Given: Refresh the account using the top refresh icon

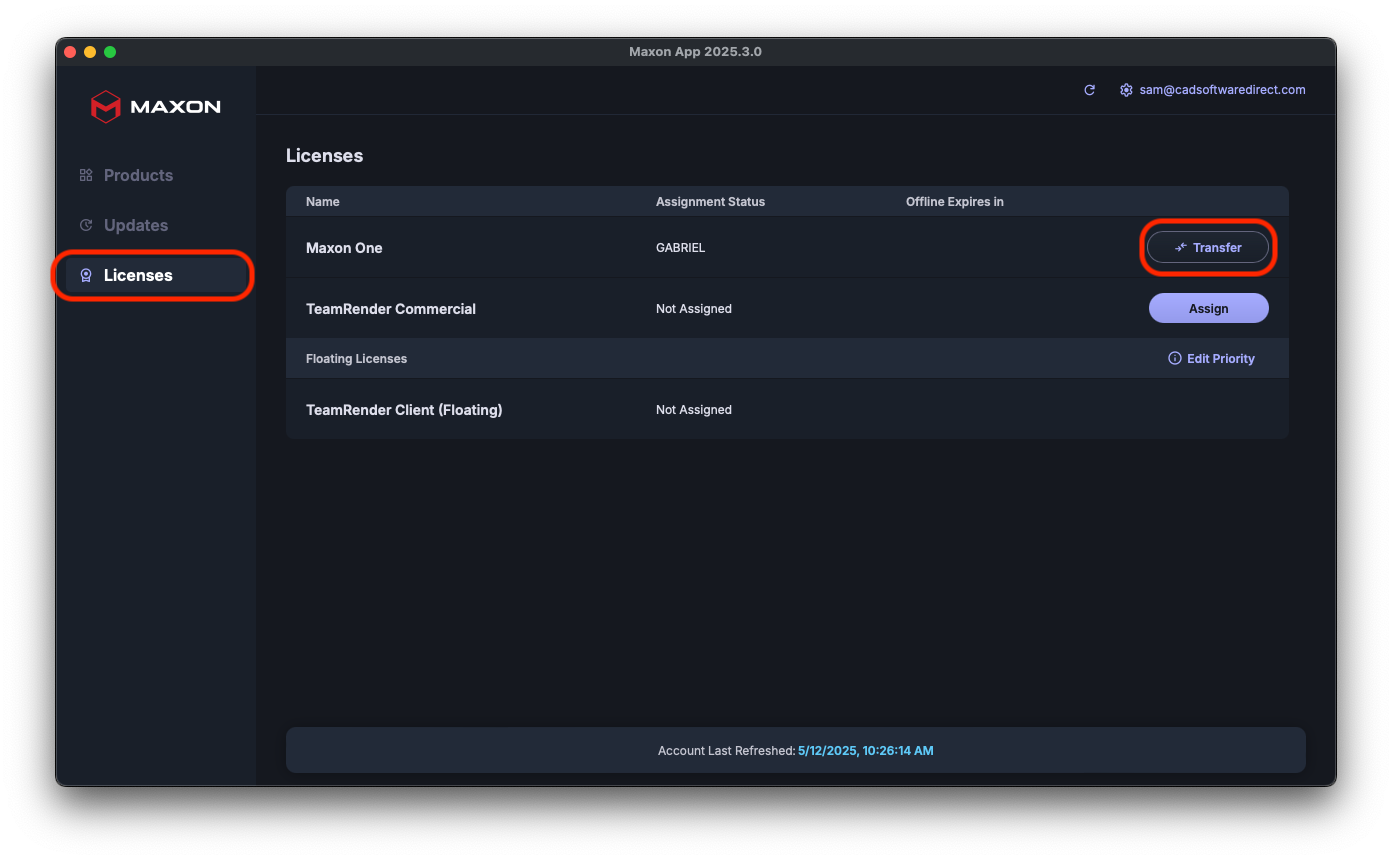Looking at the screenshot, I should click(1090, 90).
